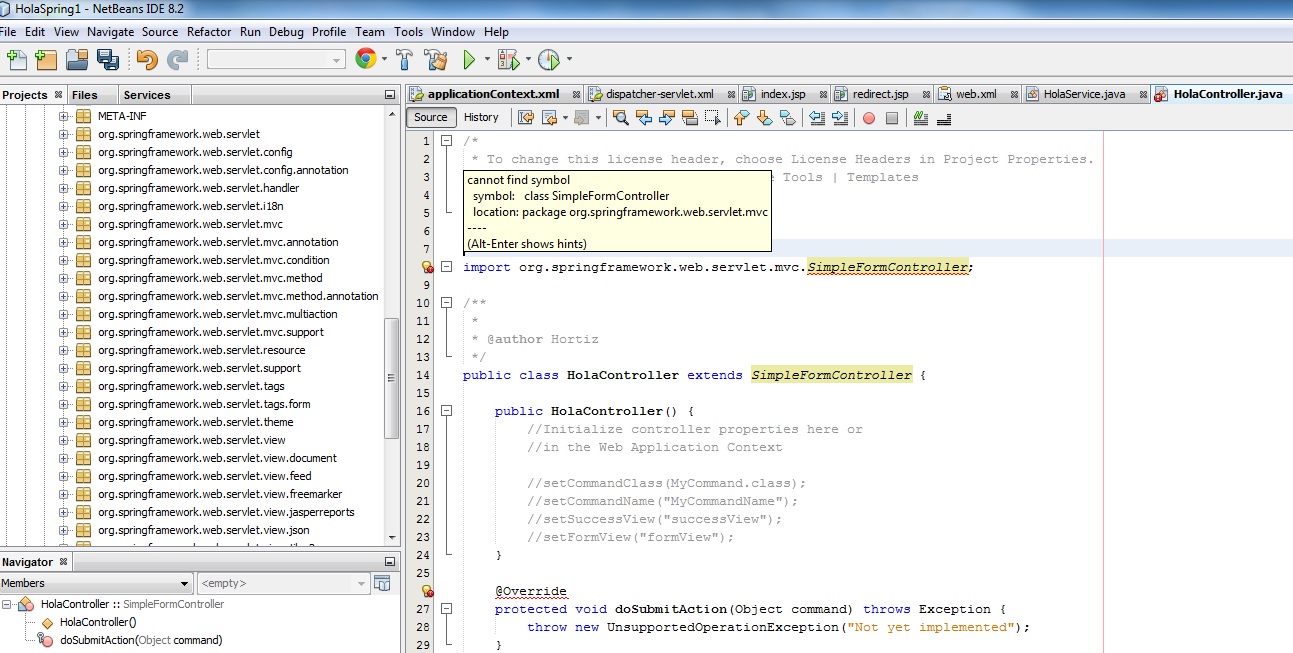1293x653 pixels.
Task: Click the error bulb on line 8
Action: coord(427,267)
